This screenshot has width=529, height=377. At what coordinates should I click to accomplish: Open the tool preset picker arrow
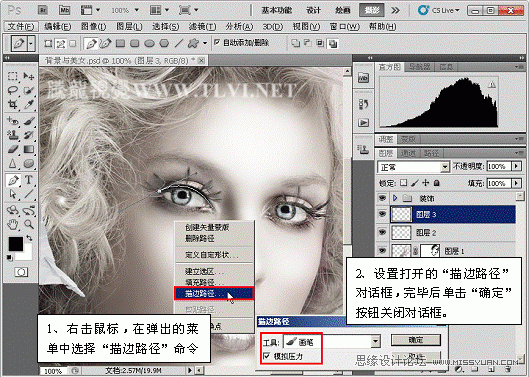click(x=31, y=43)
